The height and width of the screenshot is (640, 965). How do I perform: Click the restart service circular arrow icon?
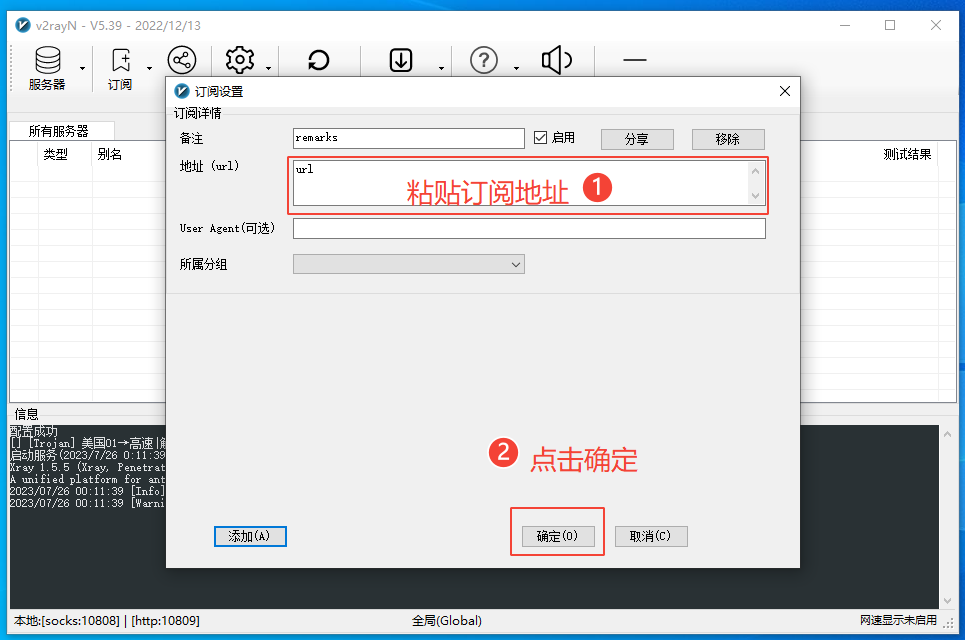click(318, 60)
